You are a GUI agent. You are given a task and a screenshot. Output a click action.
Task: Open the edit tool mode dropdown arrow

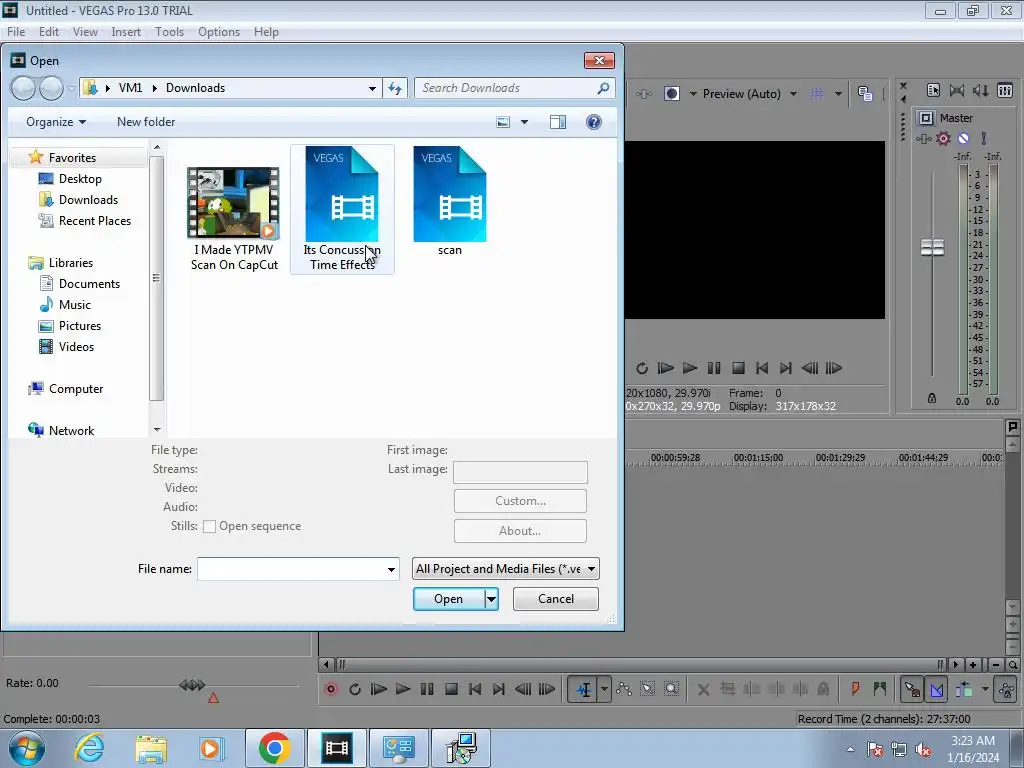point(605,689)
